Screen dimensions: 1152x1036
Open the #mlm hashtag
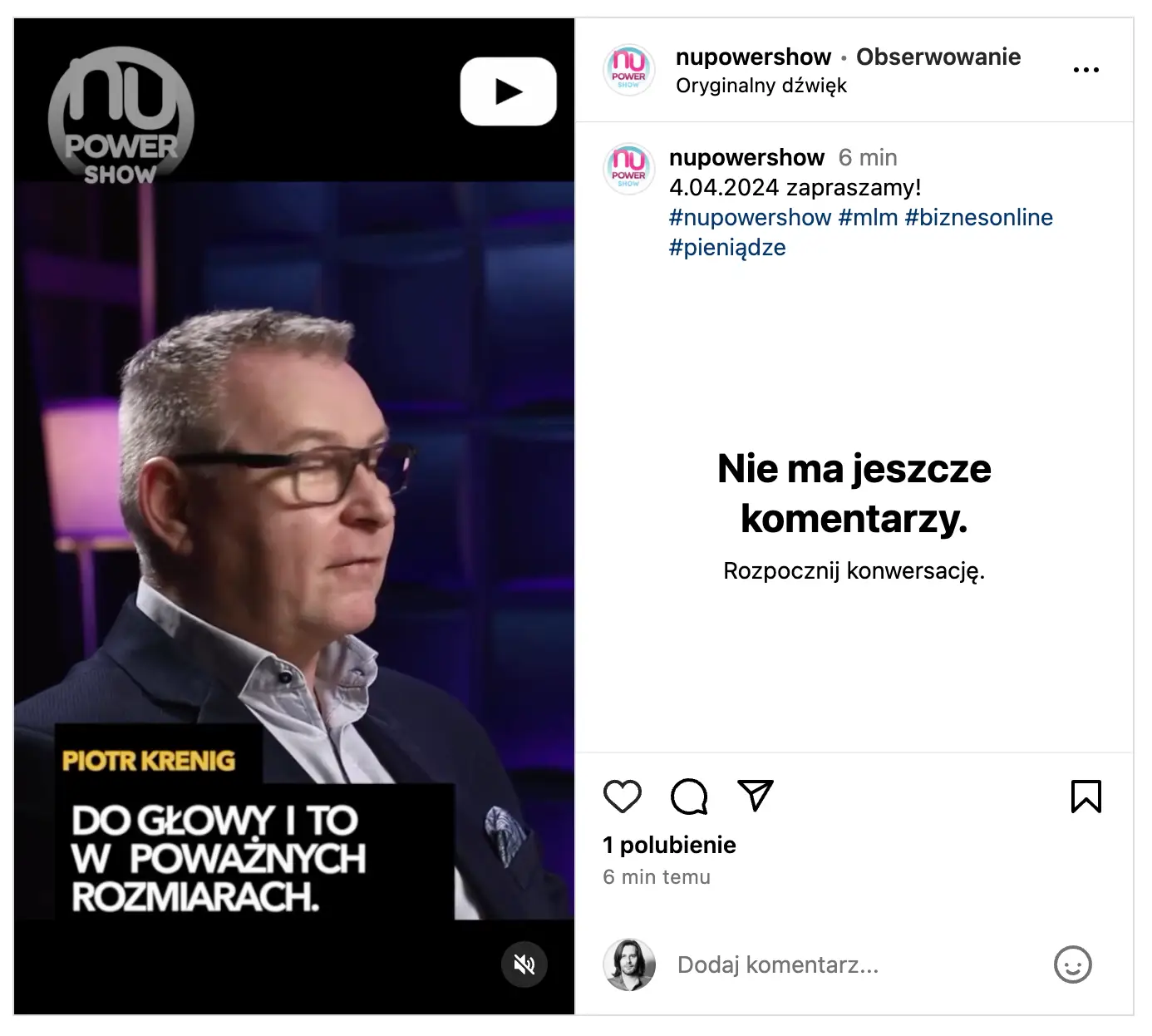(868, 217)
